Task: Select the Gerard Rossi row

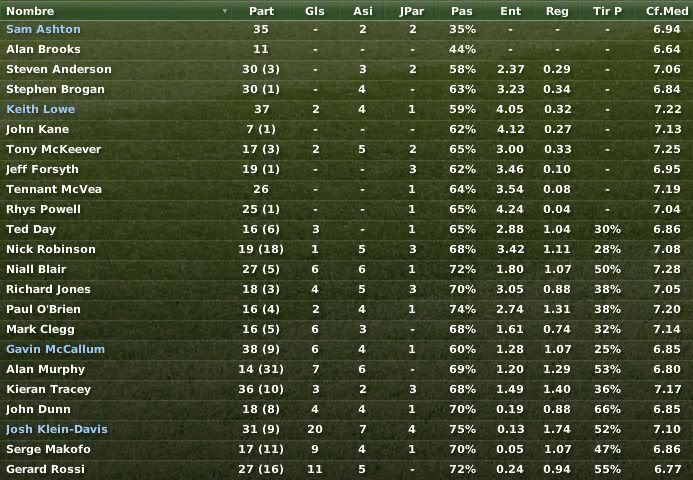Action: pos(346,469)
